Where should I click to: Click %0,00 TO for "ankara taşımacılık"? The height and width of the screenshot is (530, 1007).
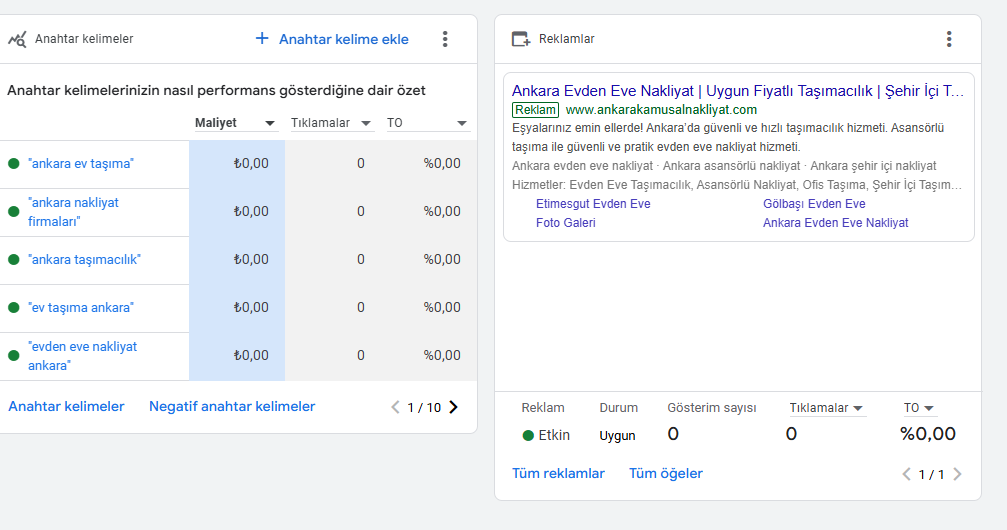tap(442, 260)
